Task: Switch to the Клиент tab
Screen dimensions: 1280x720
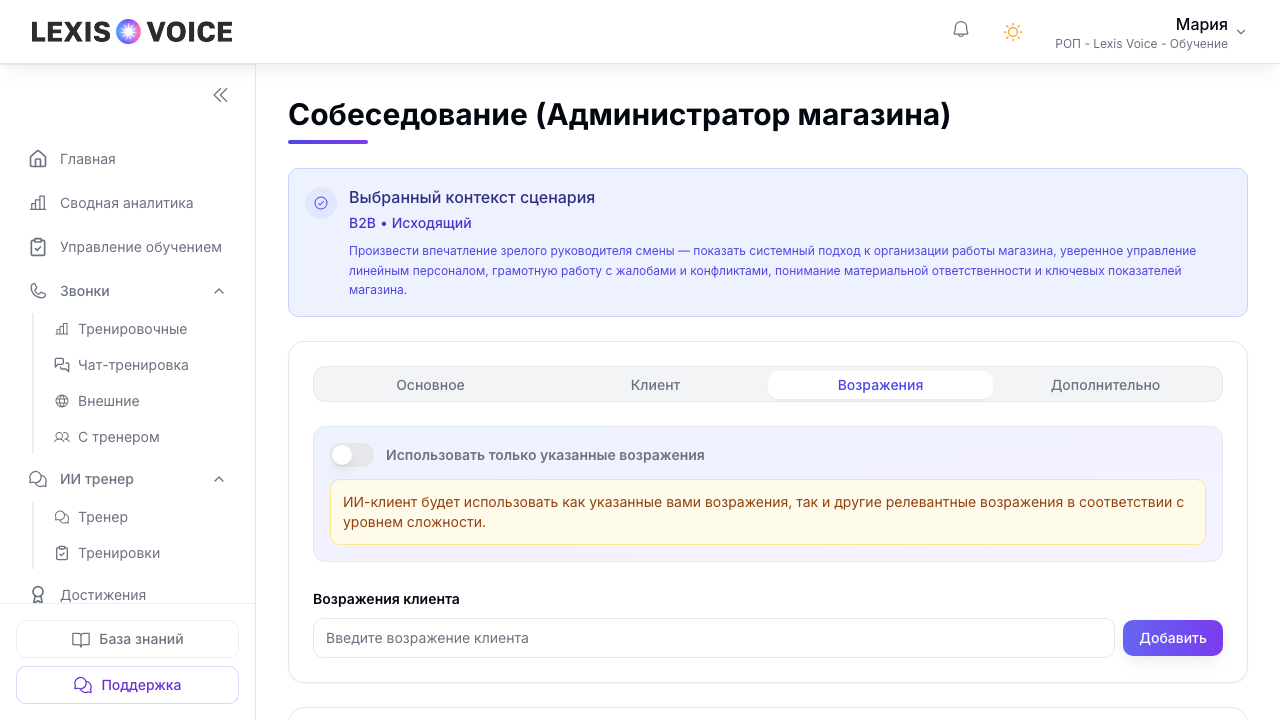Action: [655, 385]
